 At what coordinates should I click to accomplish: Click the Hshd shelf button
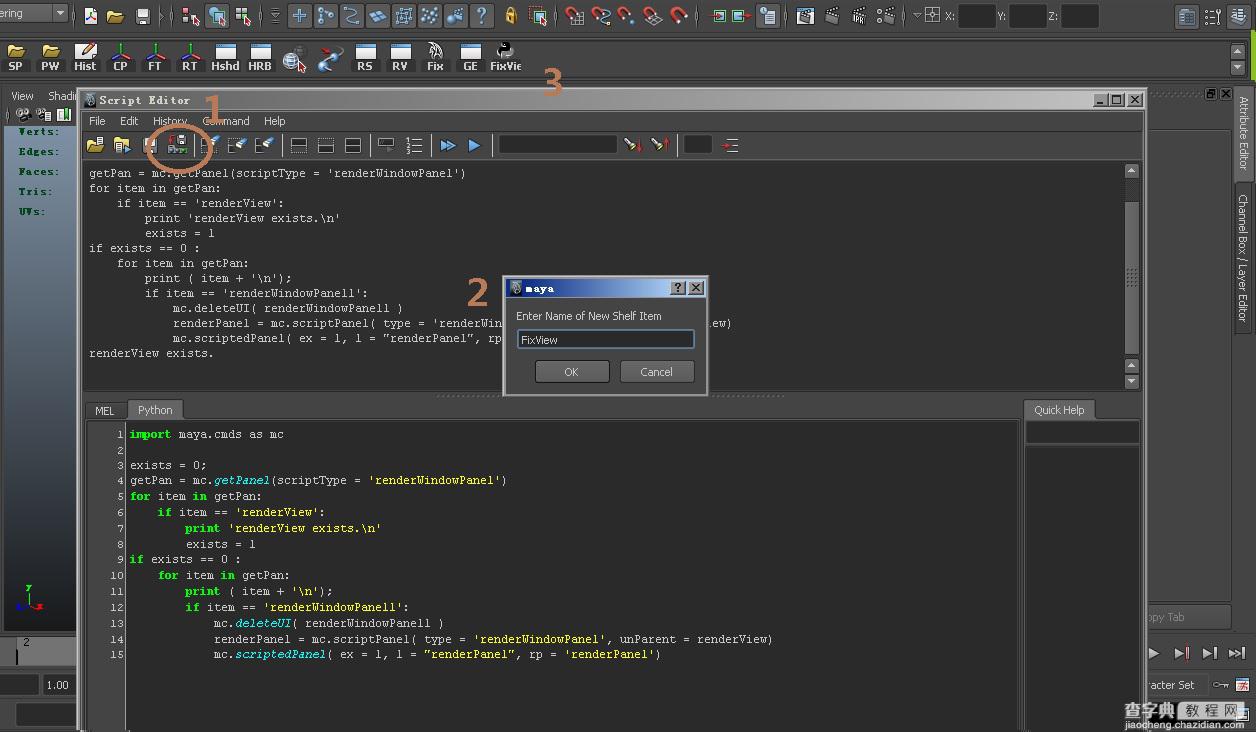click(225, 57)
